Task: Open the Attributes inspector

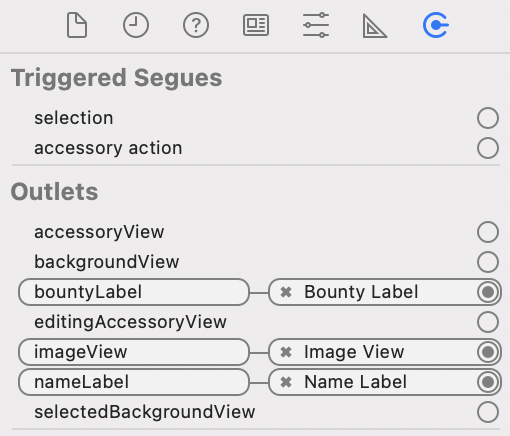Action: (x=316, y=25)
